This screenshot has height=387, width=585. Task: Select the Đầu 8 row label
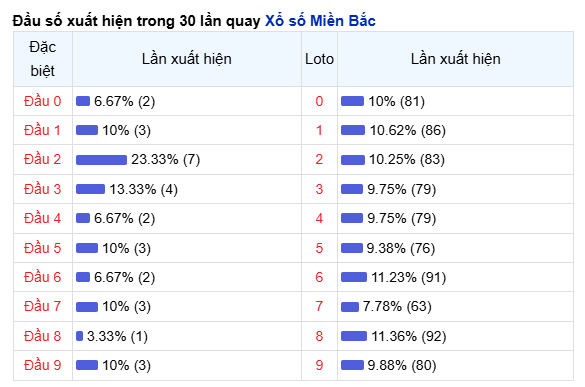click(x=43, y=336)
